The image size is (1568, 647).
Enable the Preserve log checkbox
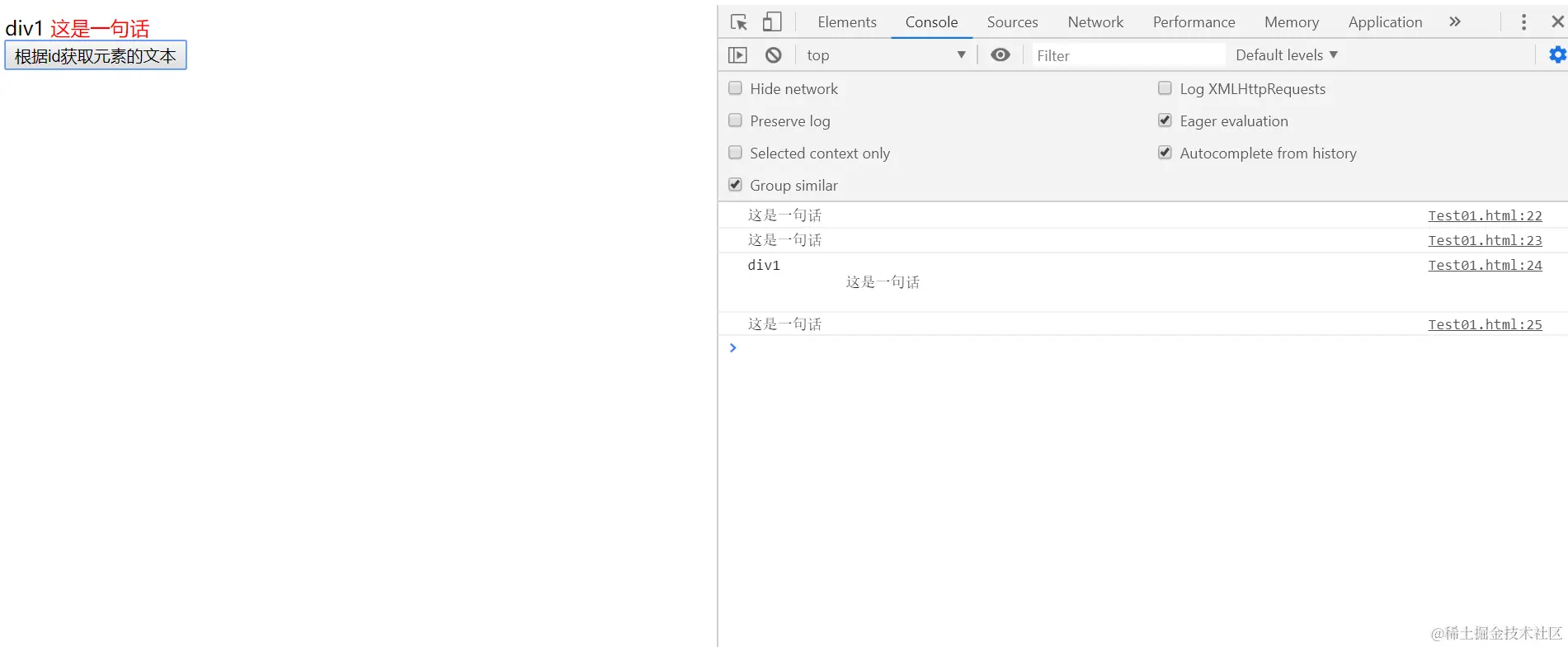735,120
